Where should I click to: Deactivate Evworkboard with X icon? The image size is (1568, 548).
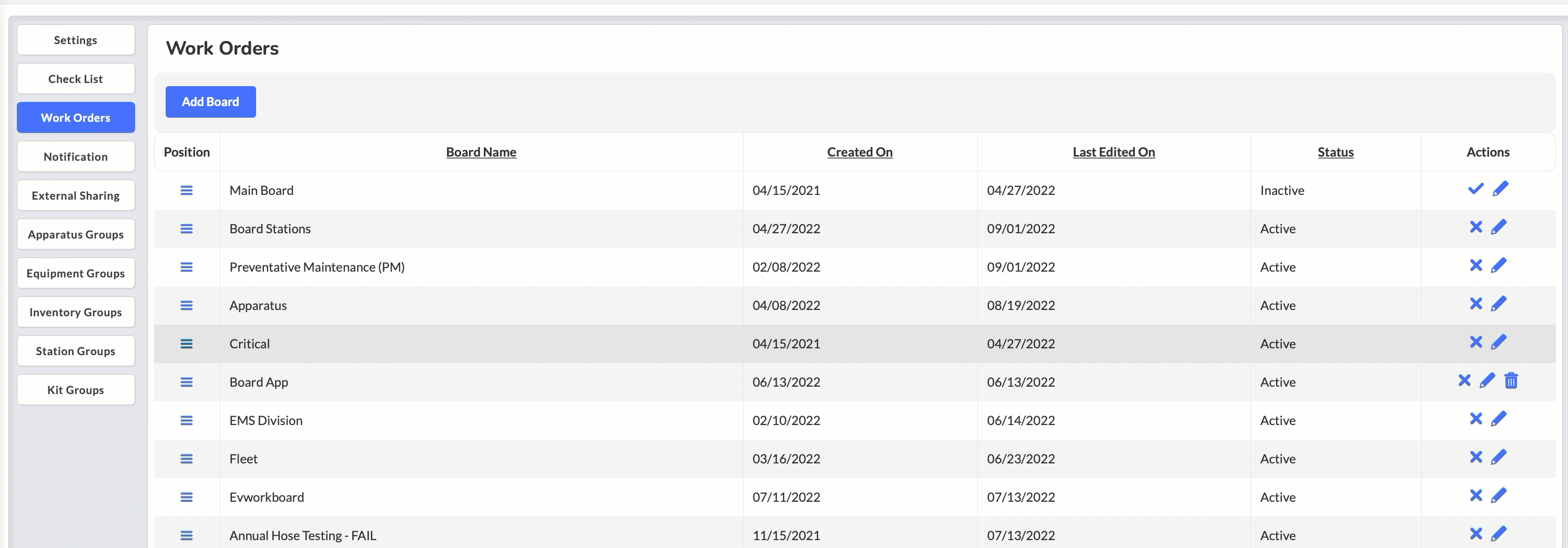click(1475, 495)
